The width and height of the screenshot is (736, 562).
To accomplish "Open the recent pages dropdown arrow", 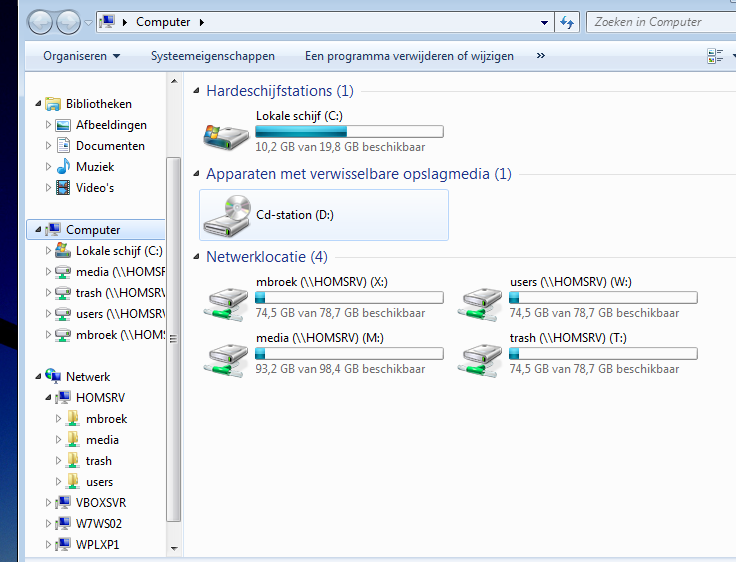I will pos(88,23).
